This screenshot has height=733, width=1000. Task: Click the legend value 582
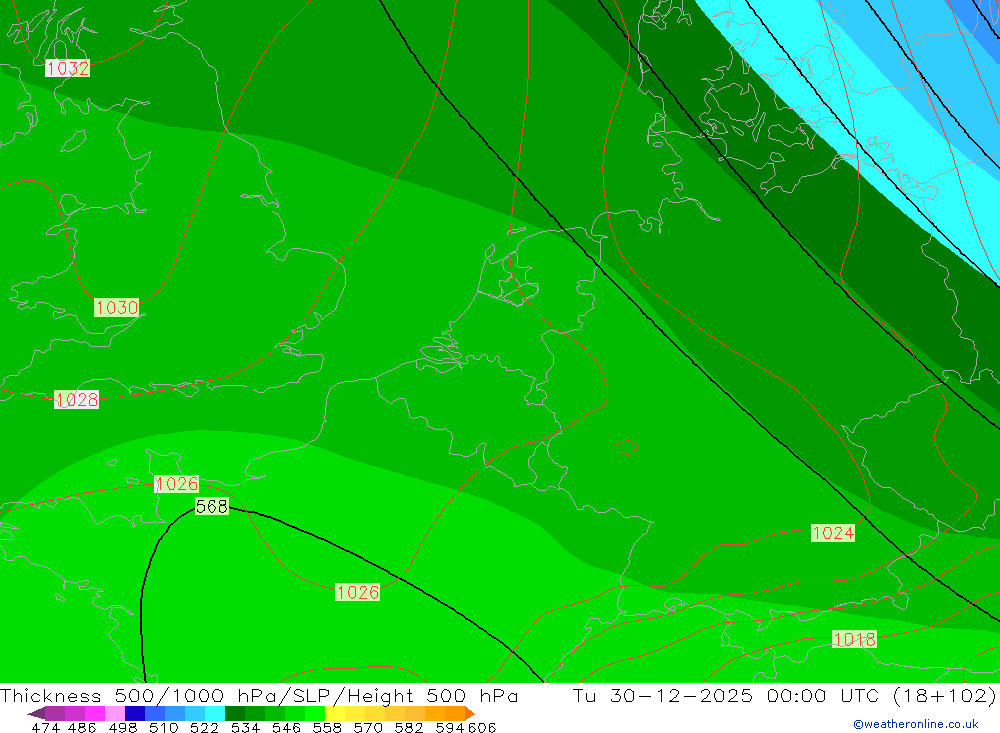[409, 727]
